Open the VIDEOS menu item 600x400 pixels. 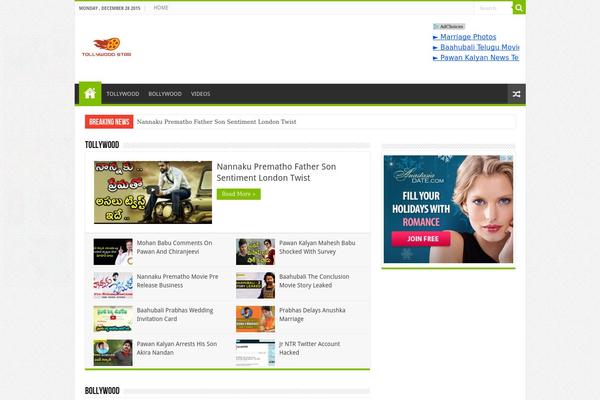[201, 94]
